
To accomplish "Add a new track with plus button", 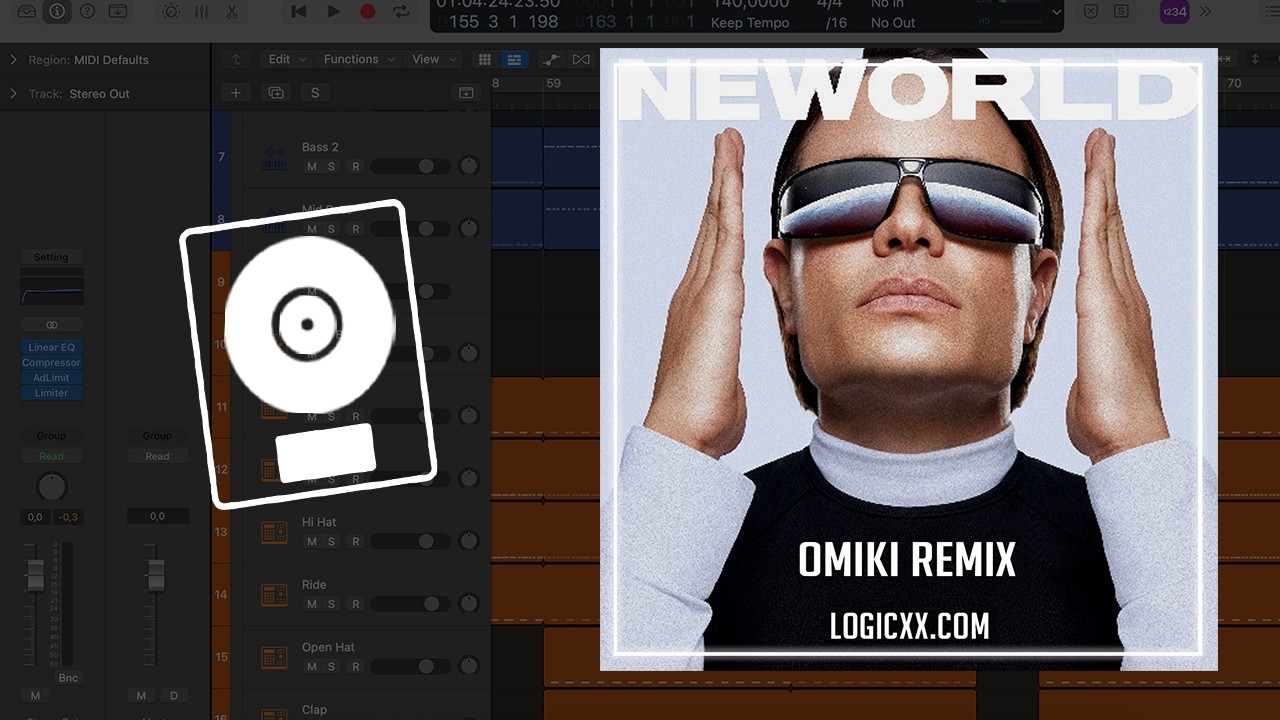I will tap(236, 93).
